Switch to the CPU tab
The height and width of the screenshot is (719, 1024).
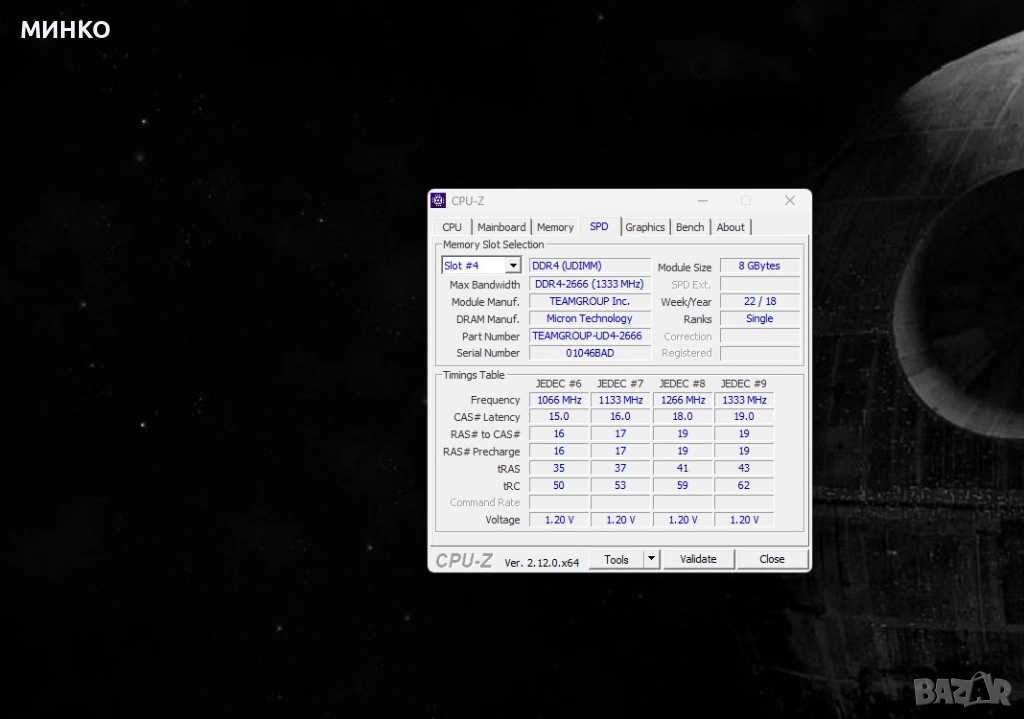pyautogui.click(x=452, y=227)
